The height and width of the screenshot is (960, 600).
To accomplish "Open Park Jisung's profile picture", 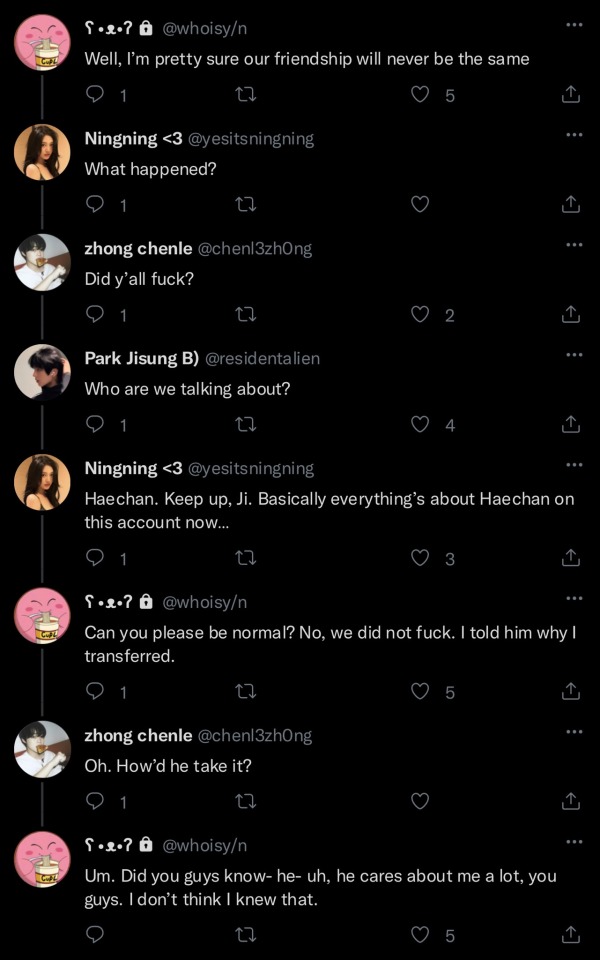I will pos(42,372).
